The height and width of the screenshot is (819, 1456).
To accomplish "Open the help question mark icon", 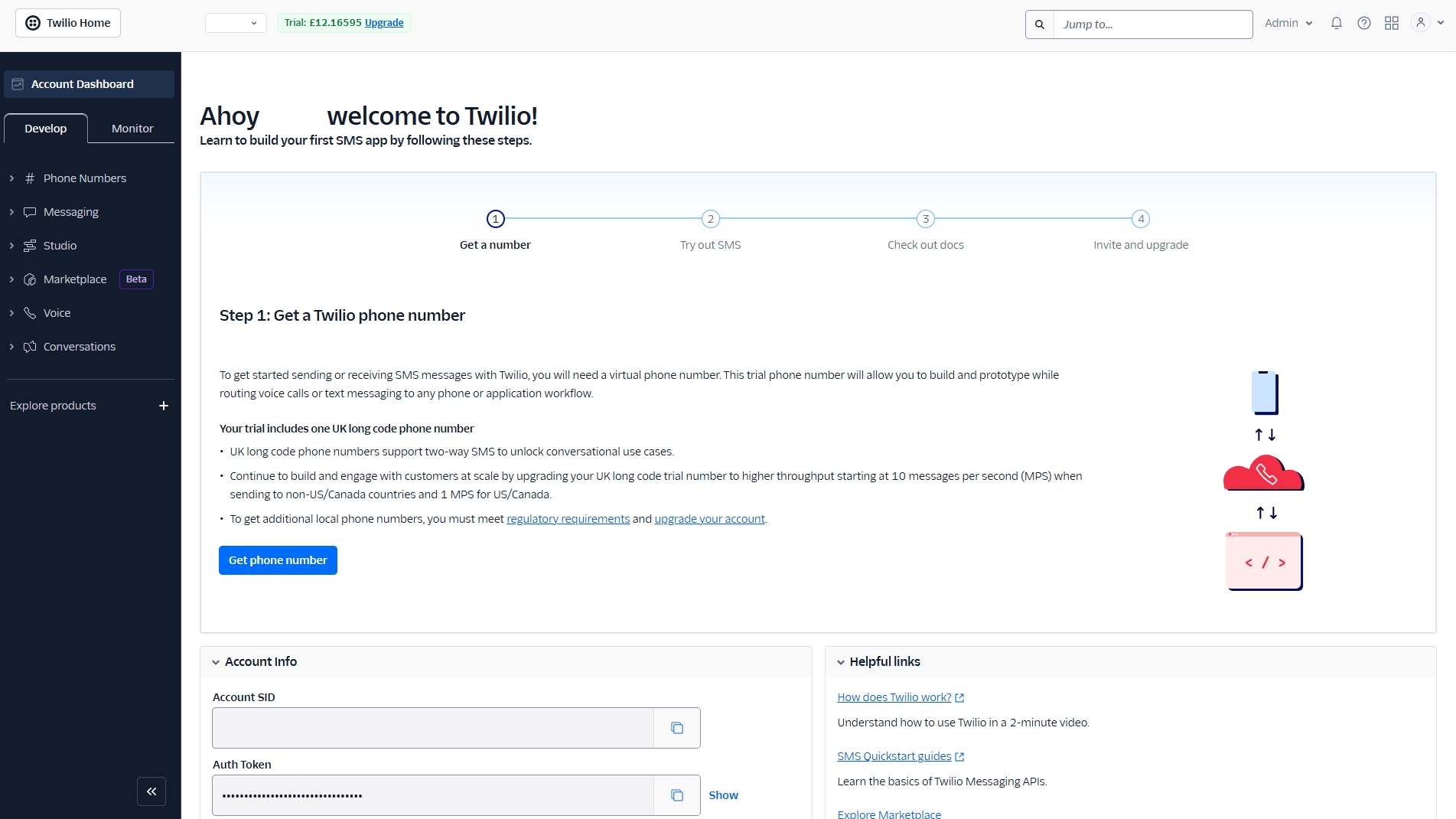I will 1363,23.
